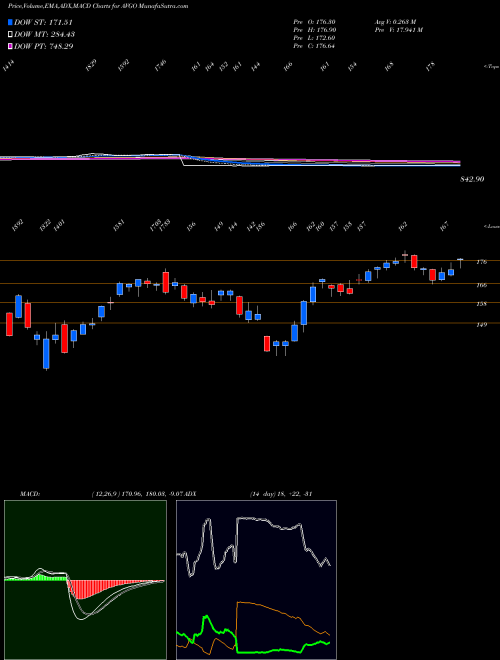Click the 842.90 price label by the EMA lines
Screen dimensions: 500x660
pos(472,179)
